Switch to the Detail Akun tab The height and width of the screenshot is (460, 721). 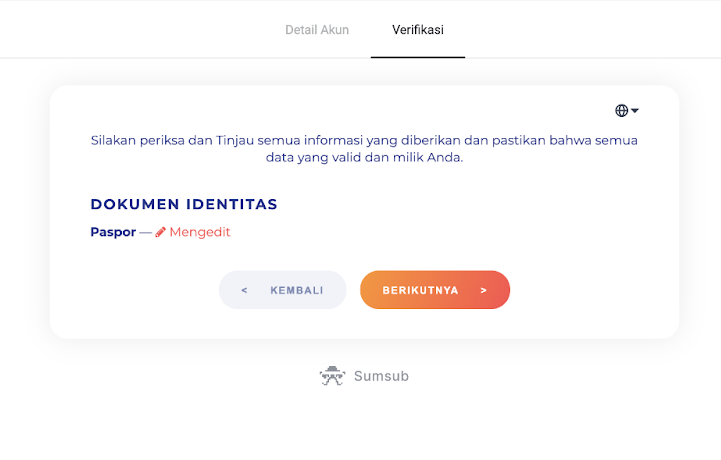pos(317,30)
